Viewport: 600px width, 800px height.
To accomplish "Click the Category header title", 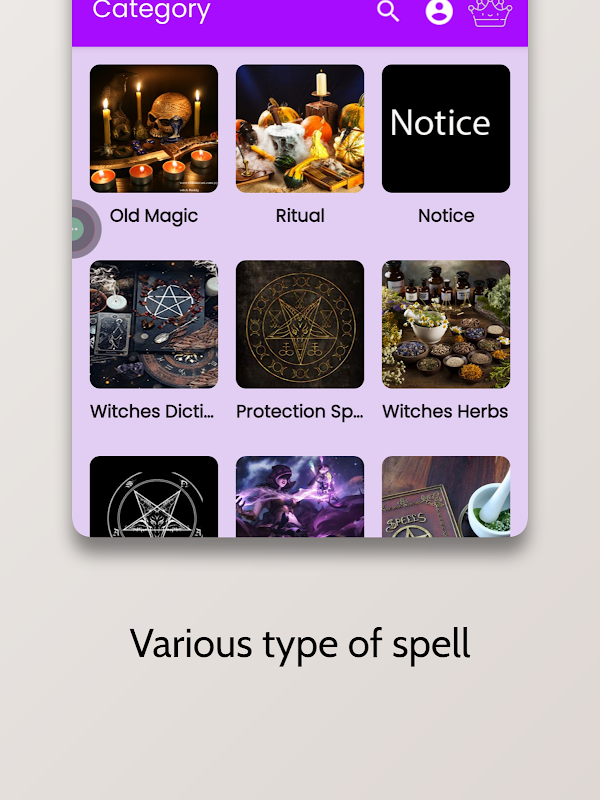I will pyautogui.click(x=151, y=11).
